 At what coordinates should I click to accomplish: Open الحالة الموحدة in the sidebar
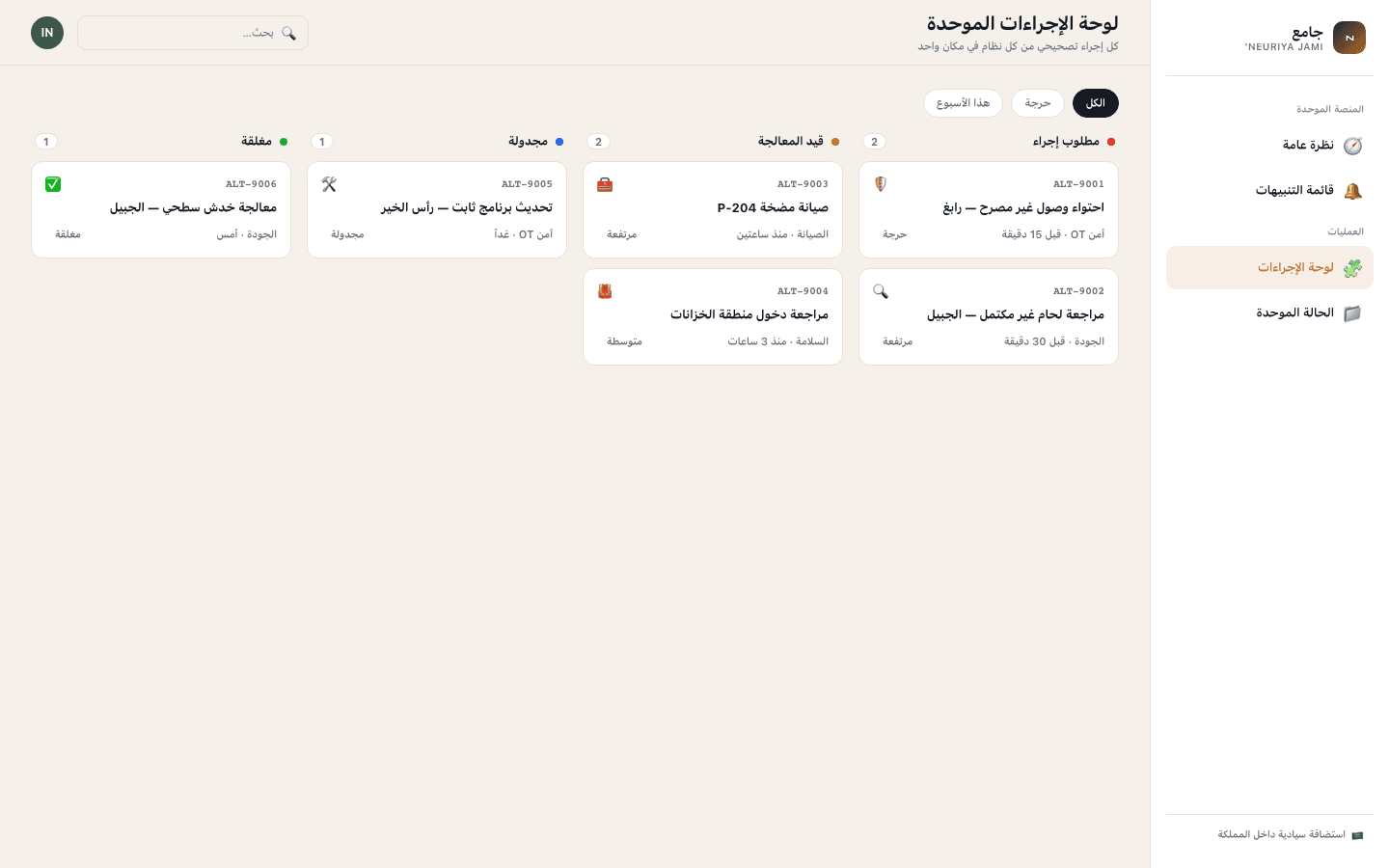(x=1269, y=313)
